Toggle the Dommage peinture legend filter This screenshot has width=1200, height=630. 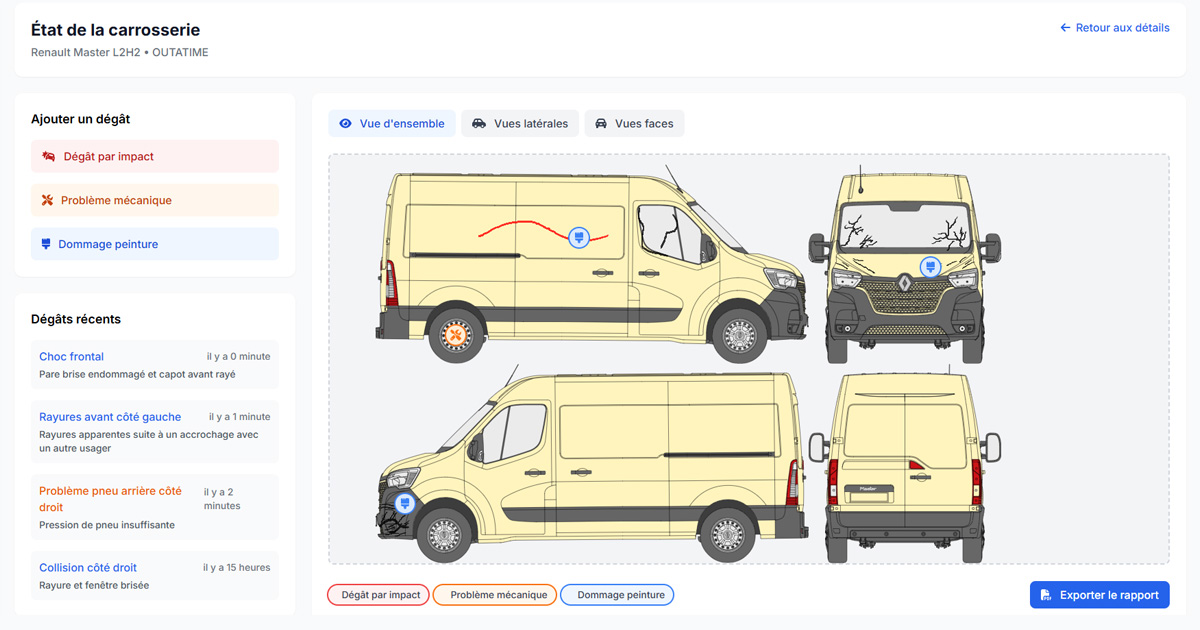[618, 595]
